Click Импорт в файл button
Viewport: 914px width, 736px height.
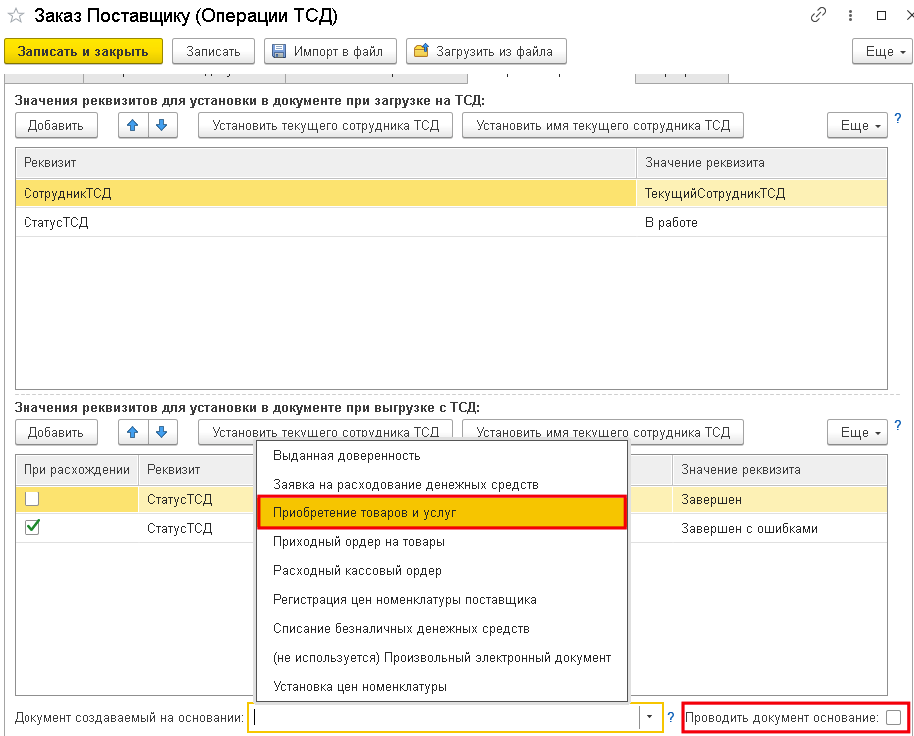(x=331, y=51)
